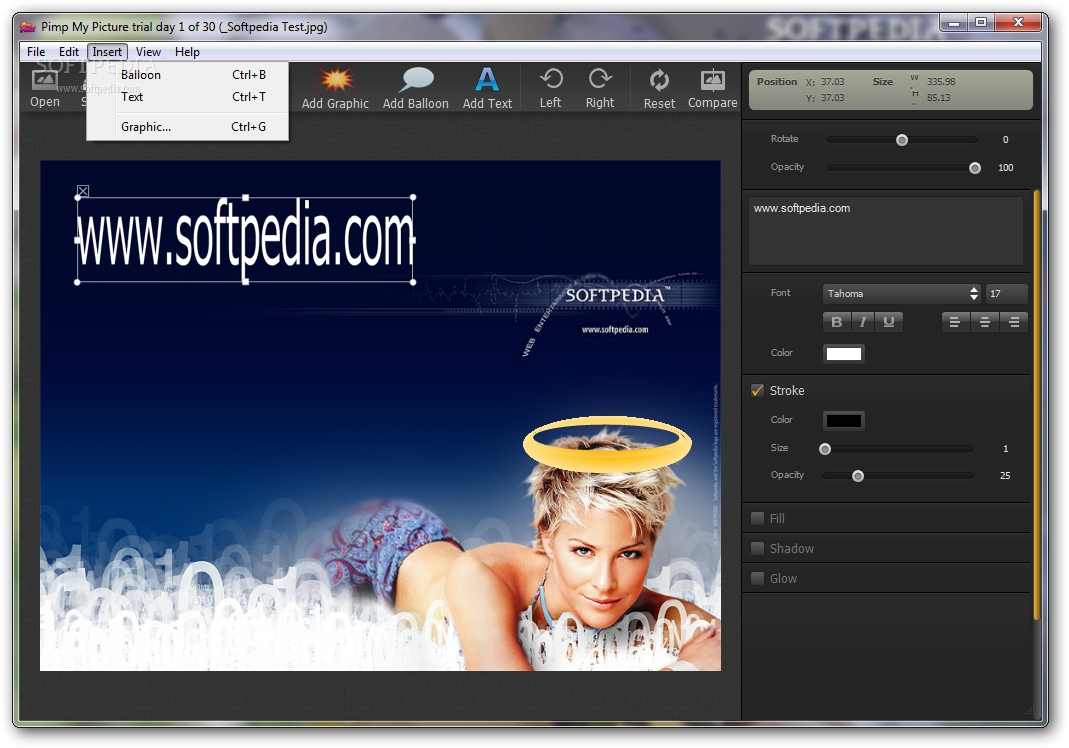
Task: Click the font size field showing 17
Action: 1006,293
